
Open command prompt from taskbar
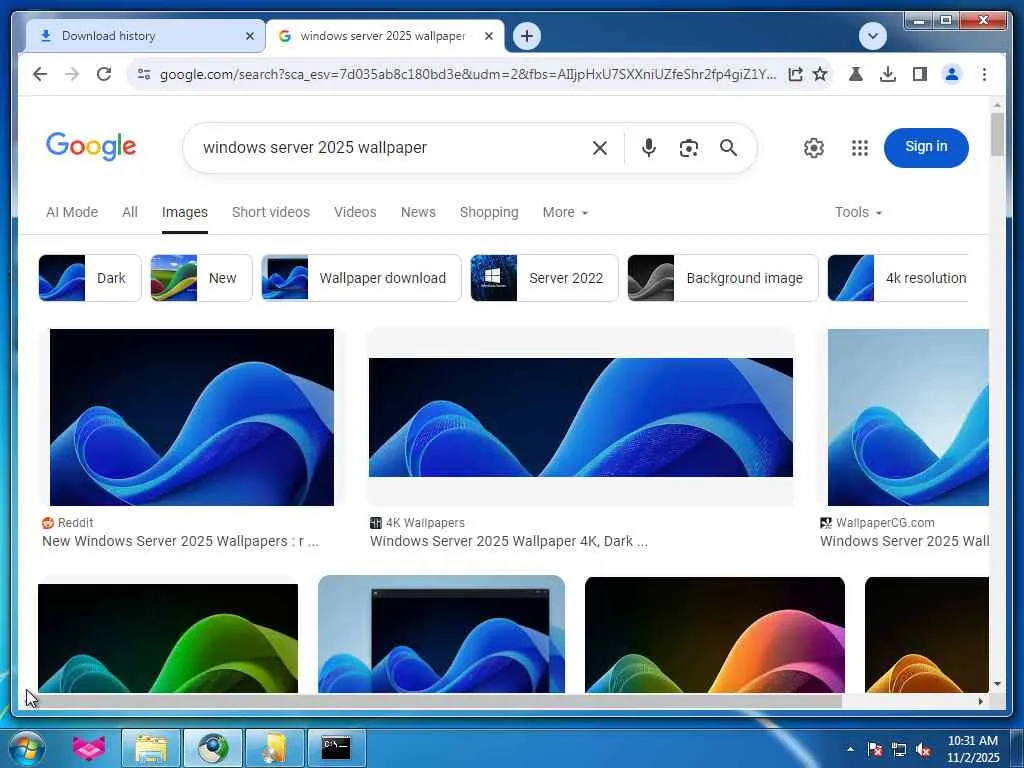[336, 748]
